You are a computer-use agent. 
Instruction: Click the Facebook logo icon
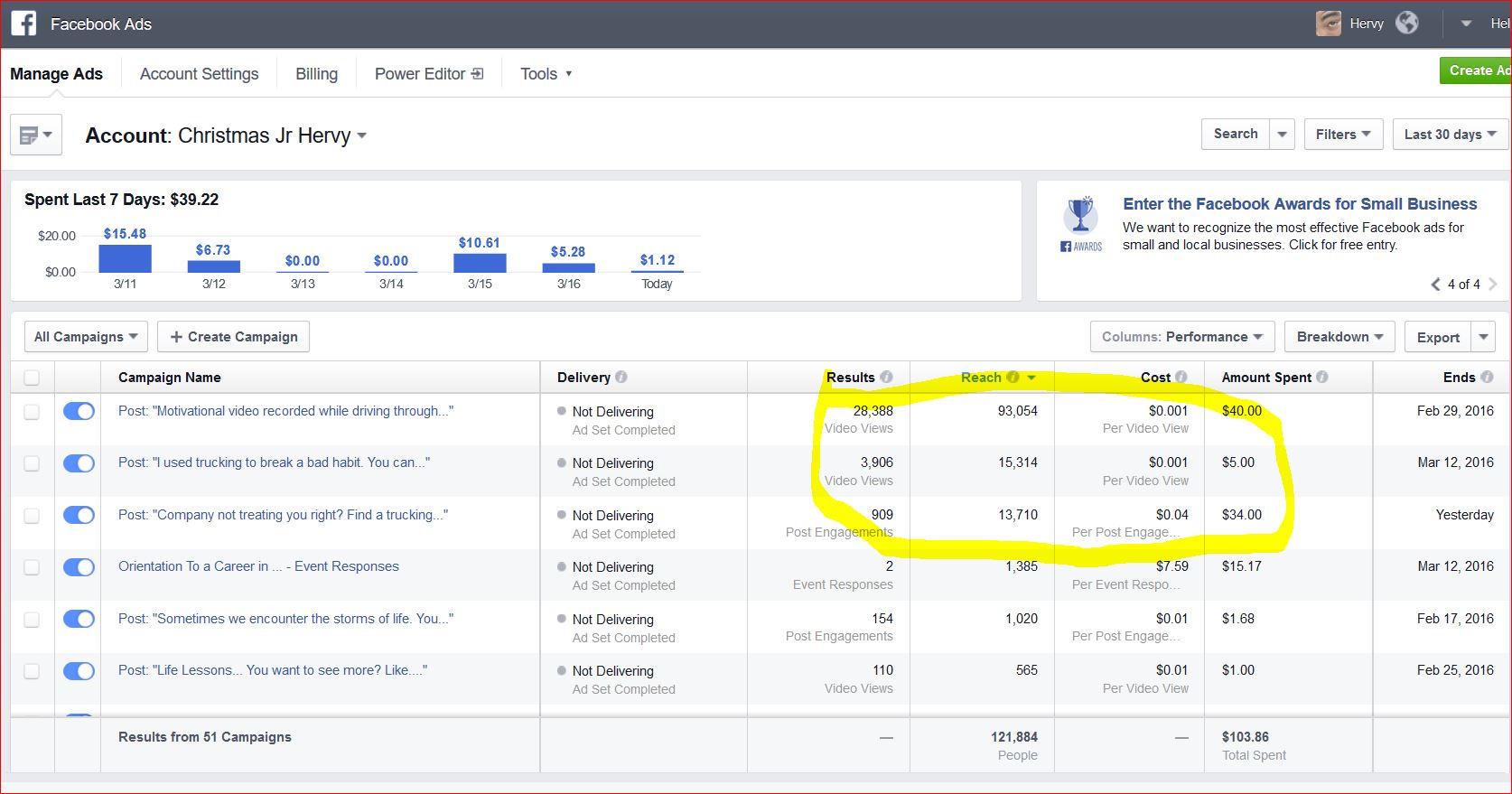(23, 23)
